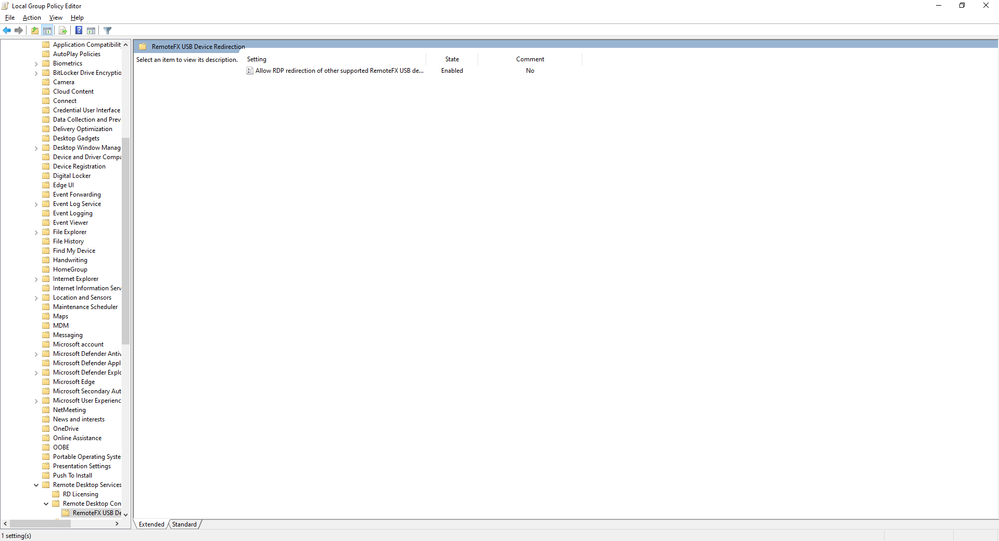Select Delivery Optimization tree item

[82, 129]
